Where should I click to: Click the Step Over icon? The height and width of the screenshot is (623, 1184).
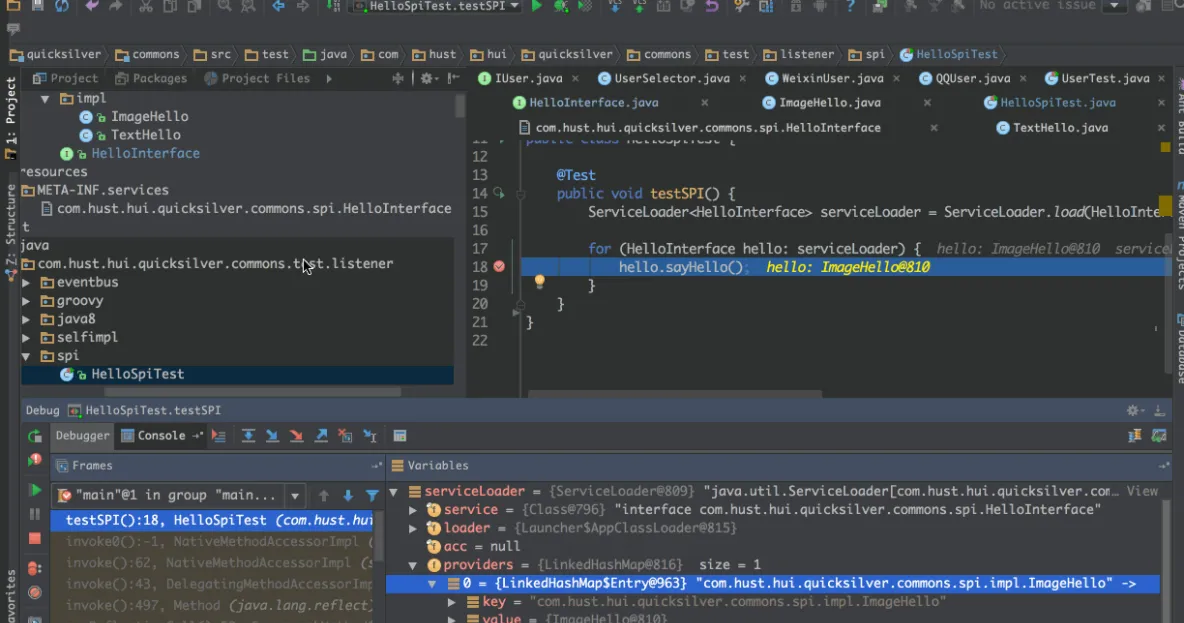248,436
